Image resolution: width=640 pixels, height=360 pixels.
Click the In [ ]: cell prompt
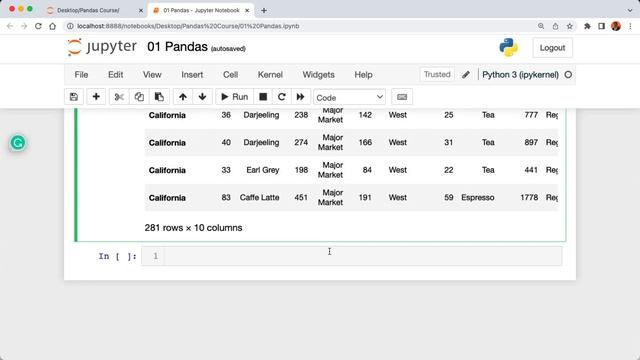[117, 256]
